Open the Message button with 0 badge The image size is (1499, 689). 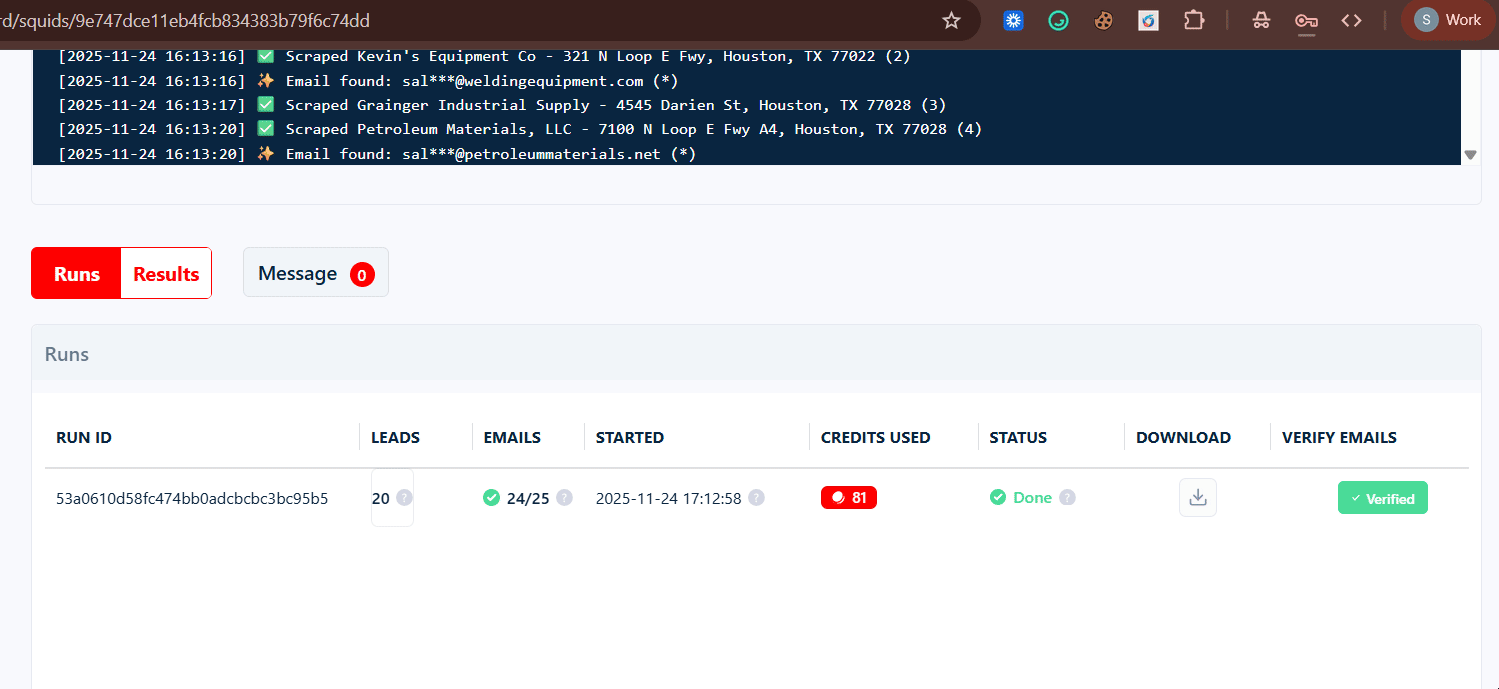(315, 273)
